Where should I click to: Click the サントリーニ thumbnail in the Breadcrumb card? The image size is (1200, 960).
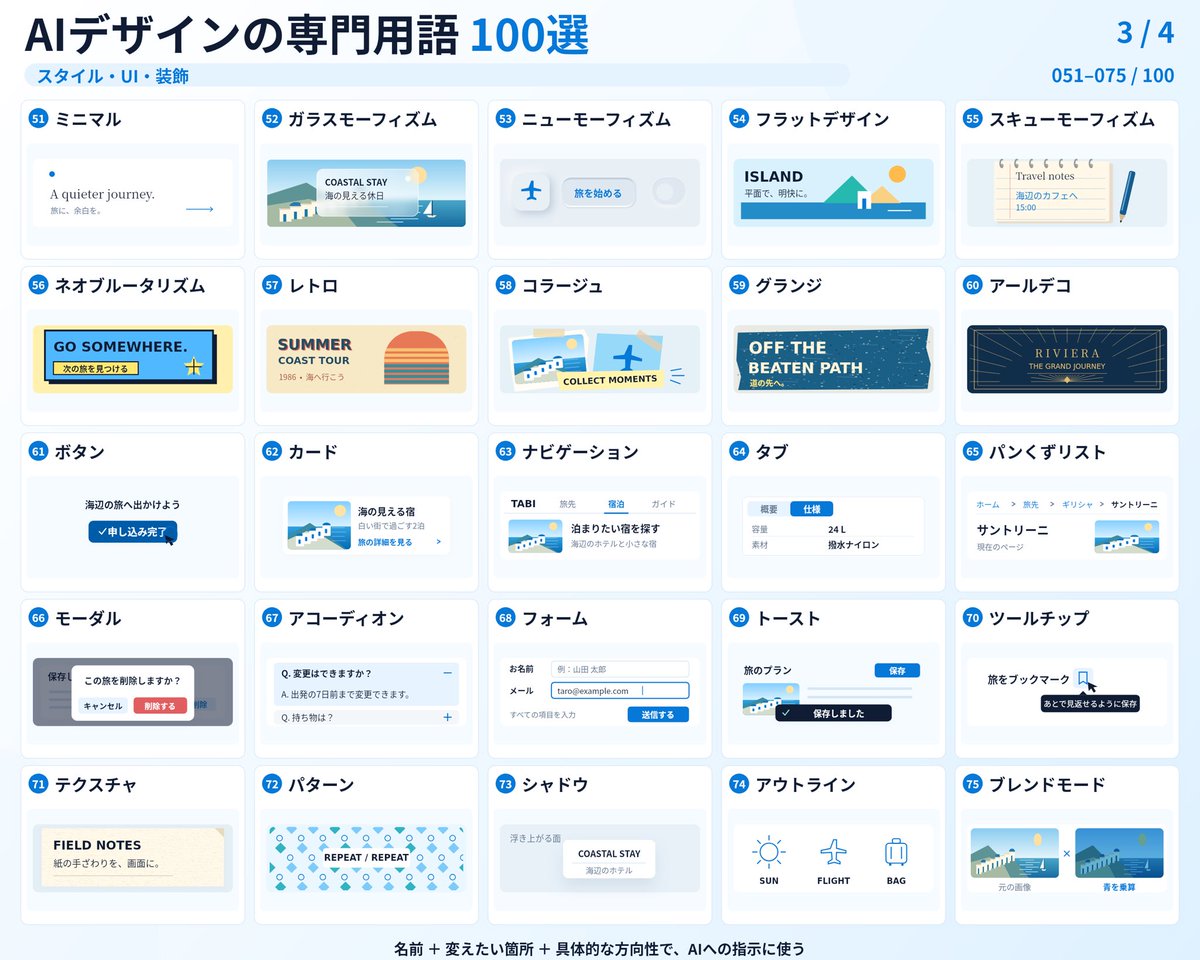point(1127,537)
